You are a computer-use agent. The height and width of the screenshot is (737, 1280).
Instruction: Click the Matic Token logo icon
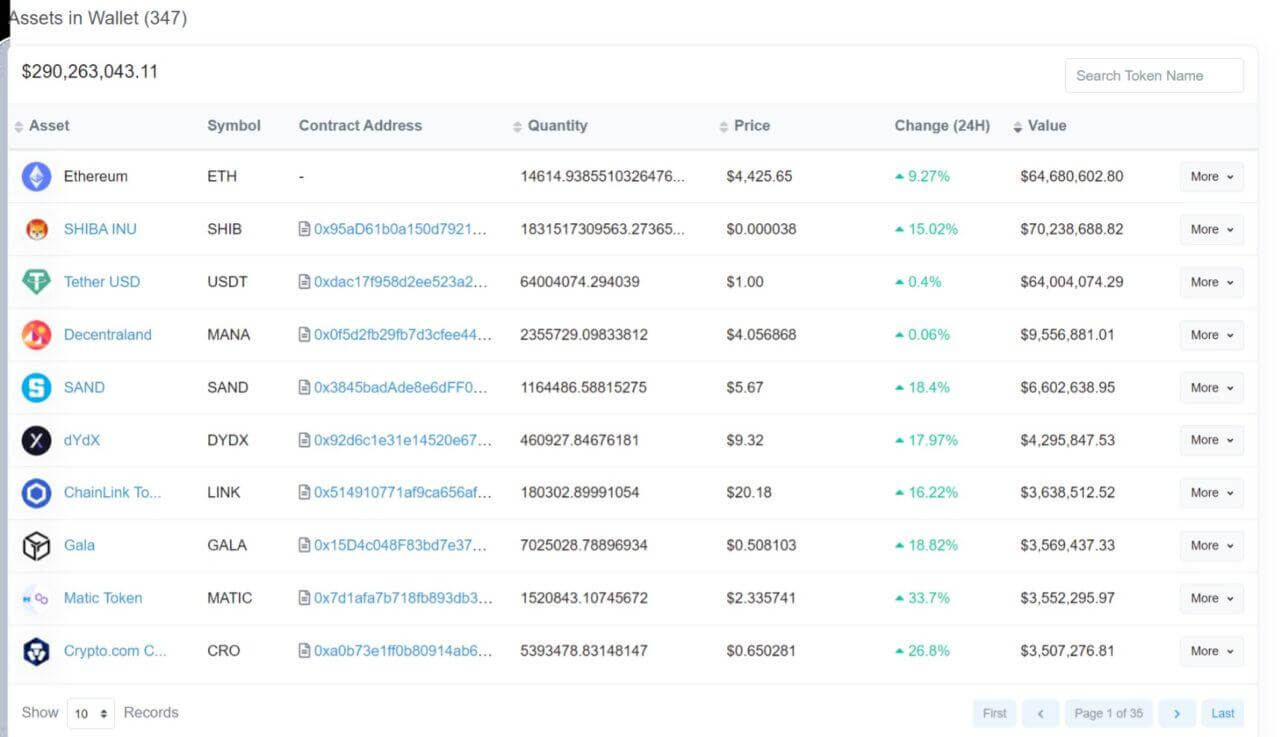tap(36, 598)
